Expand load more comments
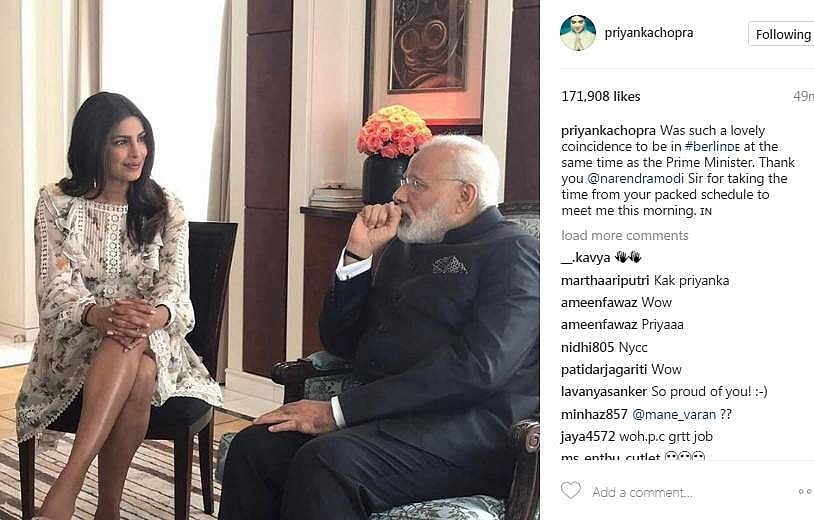Screen dimensions: 814x520 pyautogui.click(x=625, y=236)
